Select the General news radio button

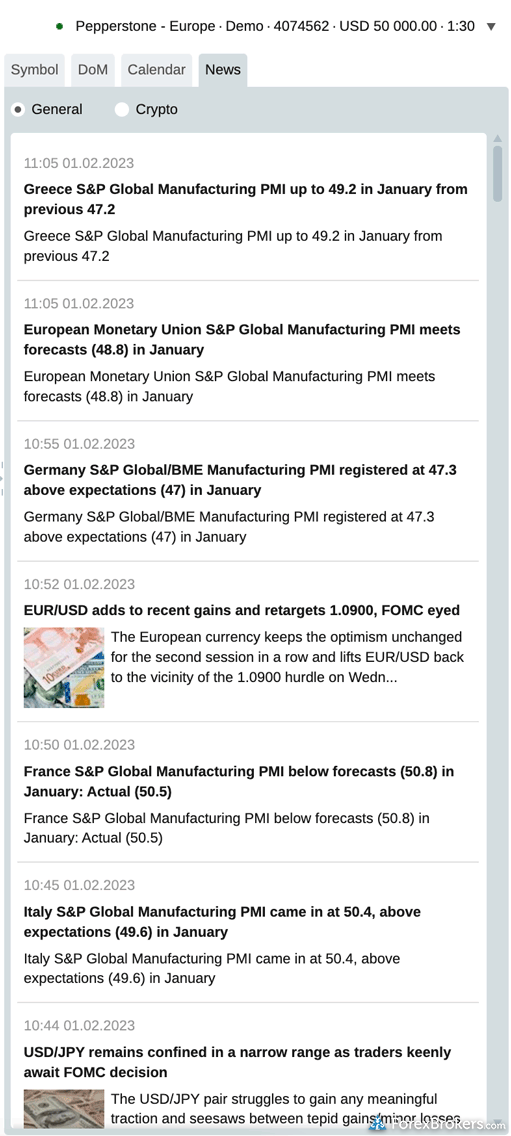pos(19,109)
